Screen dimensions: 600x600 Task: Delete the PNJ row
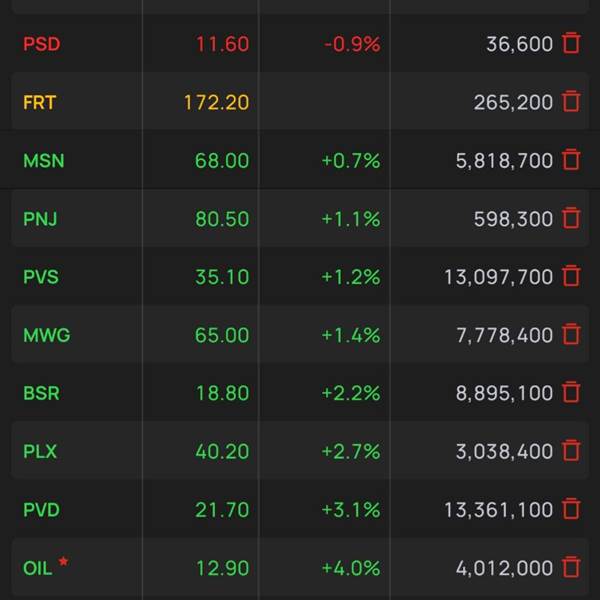coord(571,218)
